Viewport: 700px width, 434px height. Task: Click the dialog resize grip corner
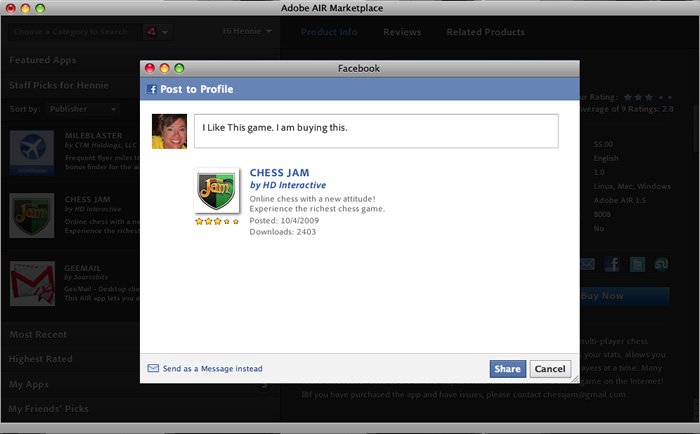pos(575,379)
